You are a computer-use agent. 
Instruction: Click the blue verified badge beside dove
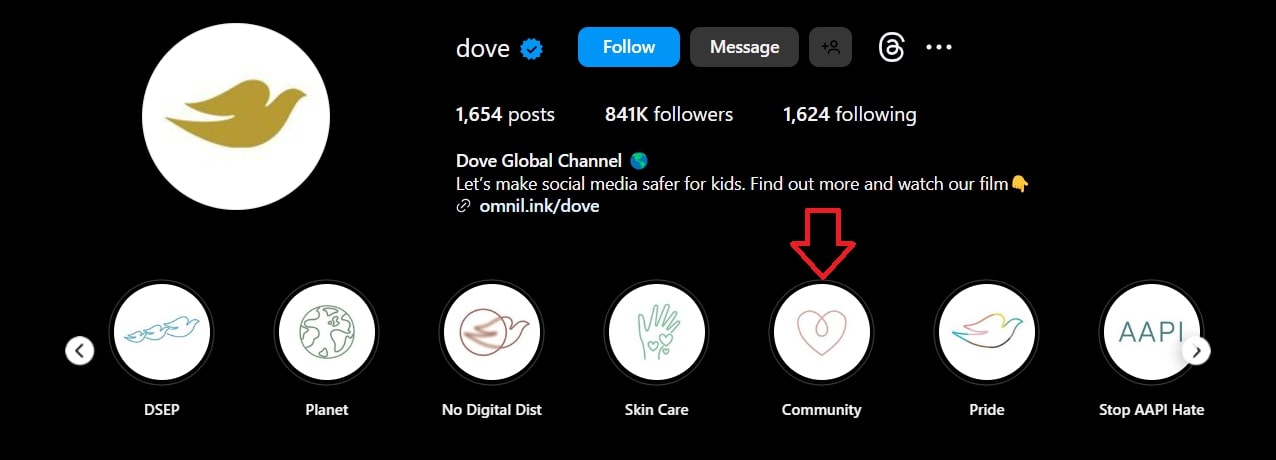531,48
